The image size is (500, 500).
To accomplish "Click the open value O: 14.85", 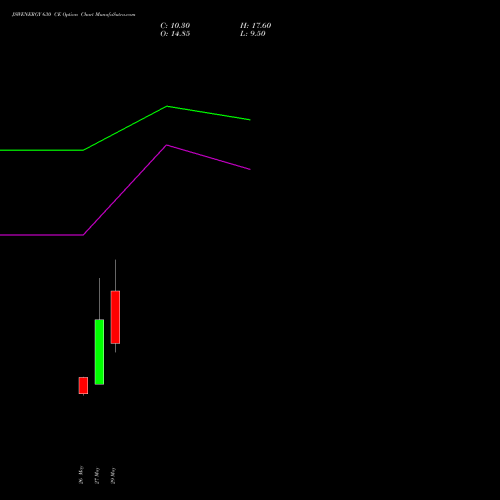I will [175, 34].
